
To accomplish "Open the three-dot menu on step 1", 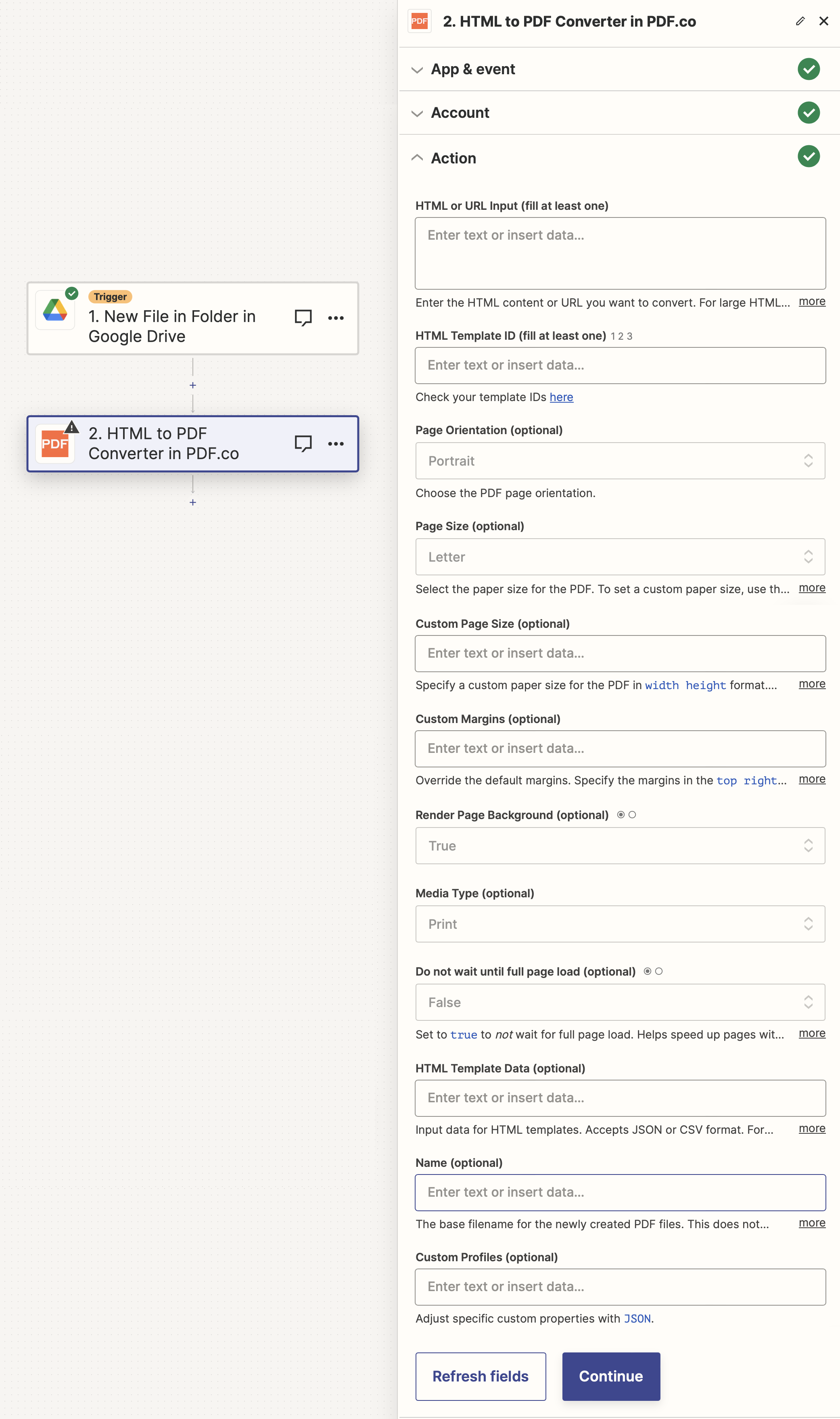I will [336, 318].
